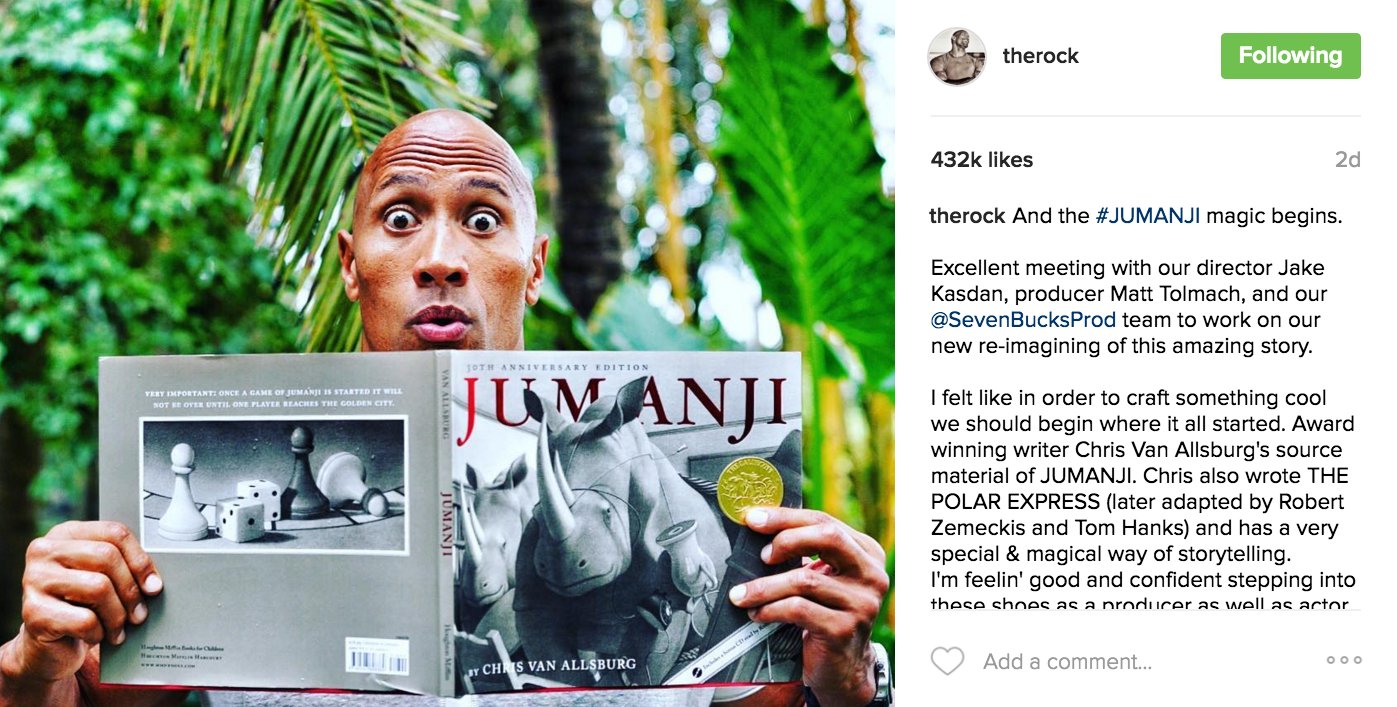The height and width of the screenshot is (707, 1397).
Task: Open therock's profile picture avatar
Action: click(x=957, y=56)
